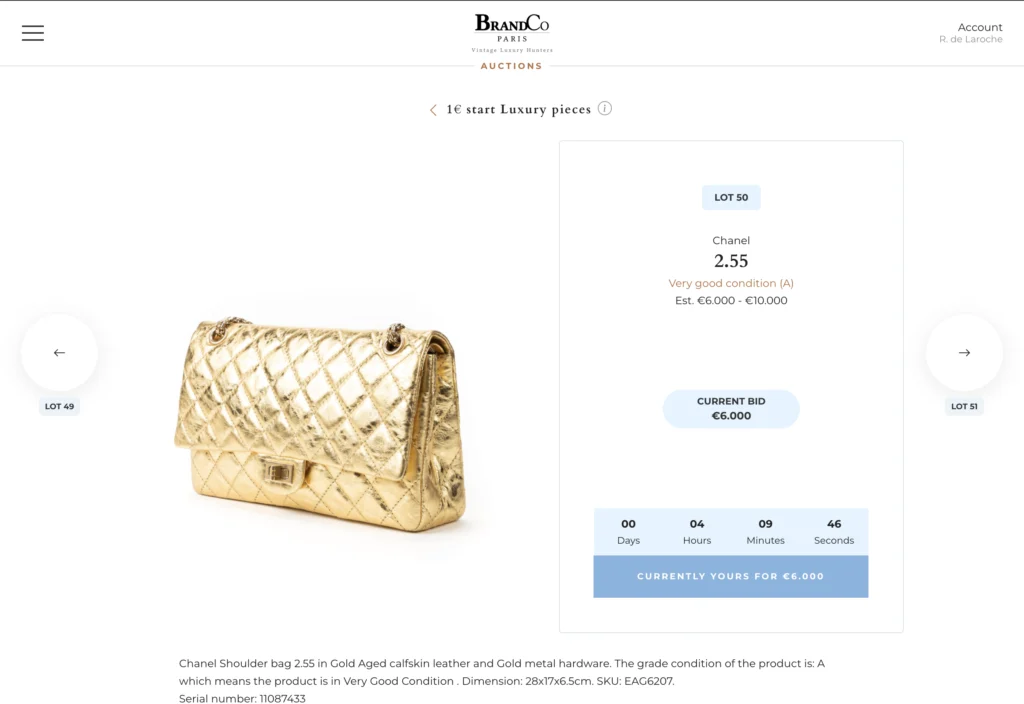Viewport: 1024px width, 704px height.
Task: Select the Auctions tab
Action: pos(511,66)
